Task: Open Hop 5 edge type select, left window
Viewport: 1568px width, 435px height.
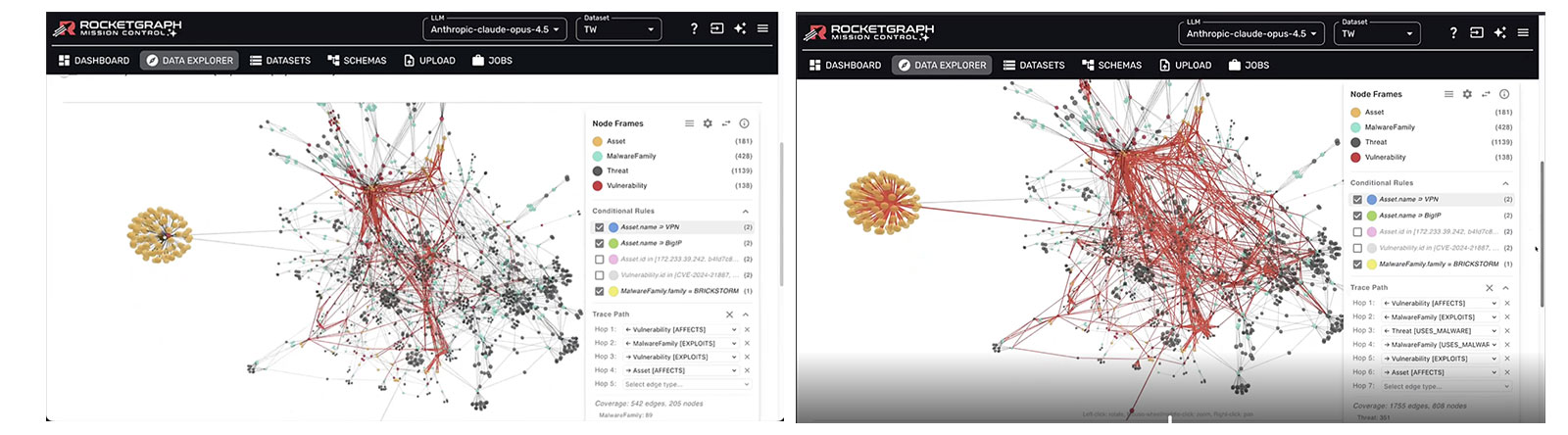Action: click(686, 384)
